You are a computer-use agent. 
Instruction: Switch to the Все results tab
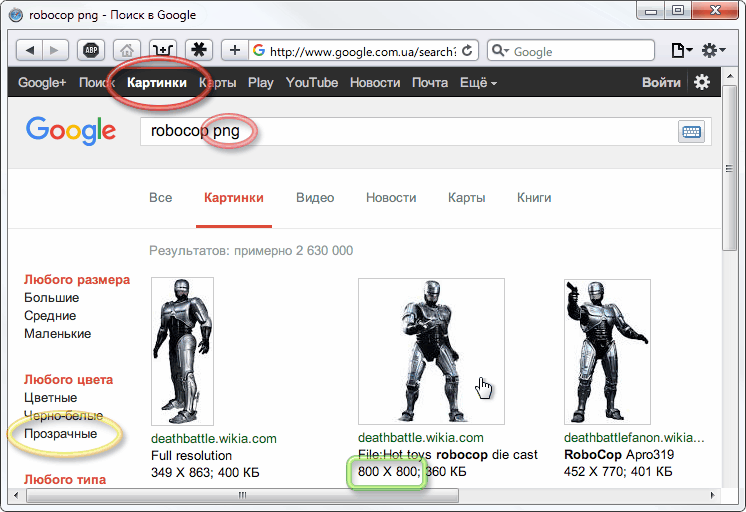click(x=160, y=197)
